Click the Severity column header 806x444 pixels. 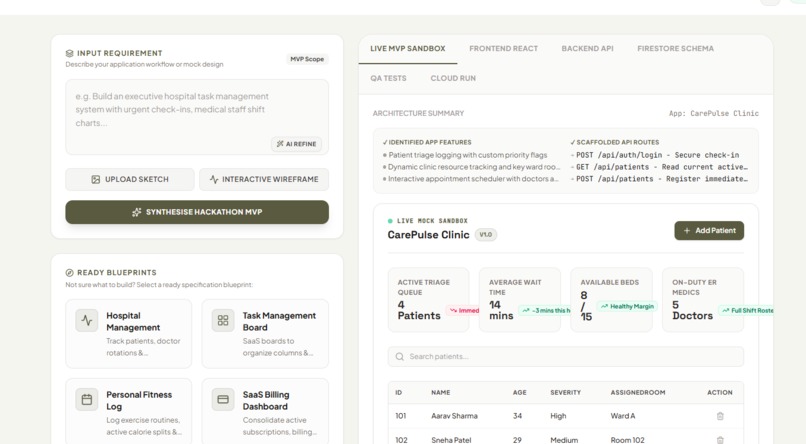(565, 392)
